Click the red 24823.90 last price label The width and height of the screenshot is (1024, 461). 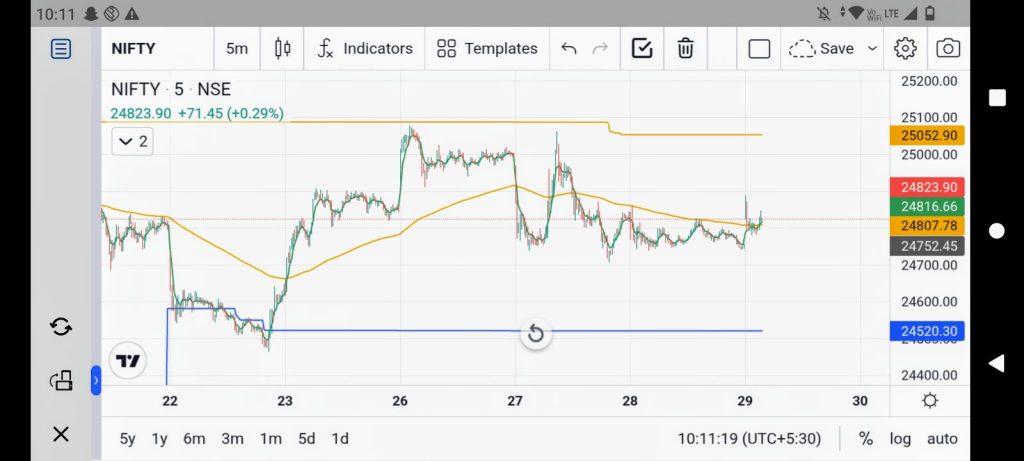click(x=927, y=187)
